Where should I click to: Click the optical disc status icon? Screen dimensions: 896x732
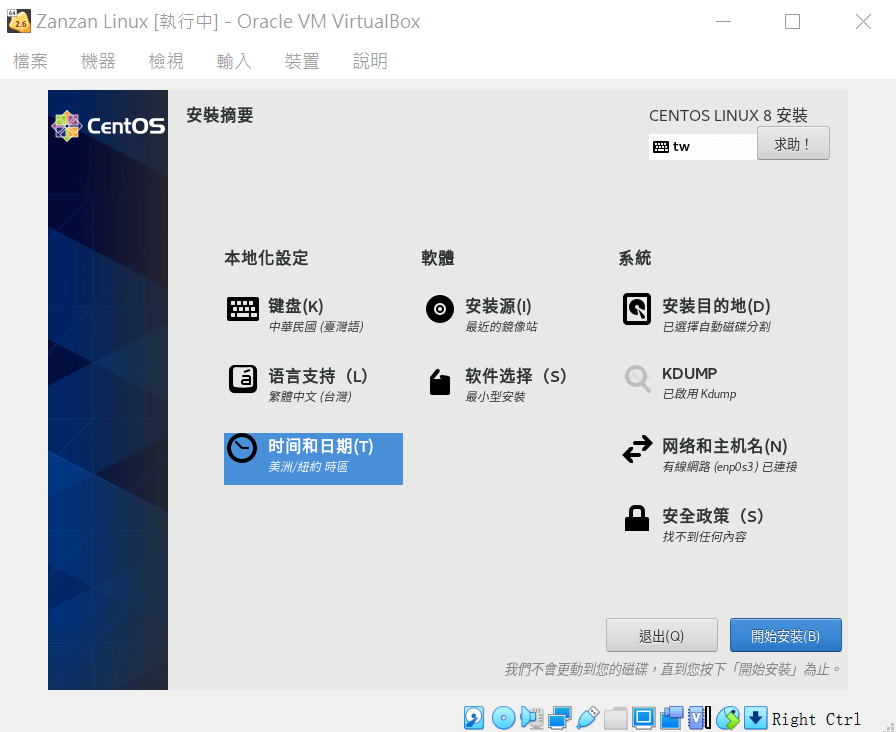(x=503, y=718)
